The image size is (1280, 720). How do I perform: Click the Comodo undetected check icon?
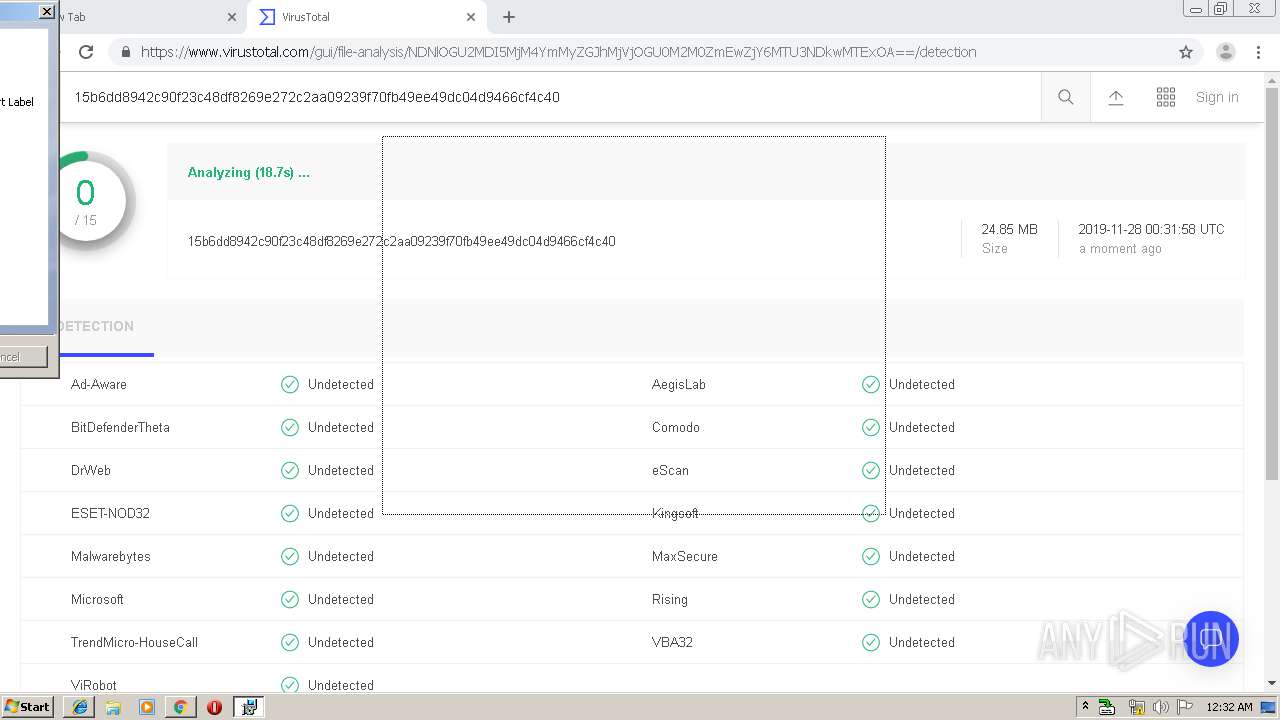[x=871, y=427]
